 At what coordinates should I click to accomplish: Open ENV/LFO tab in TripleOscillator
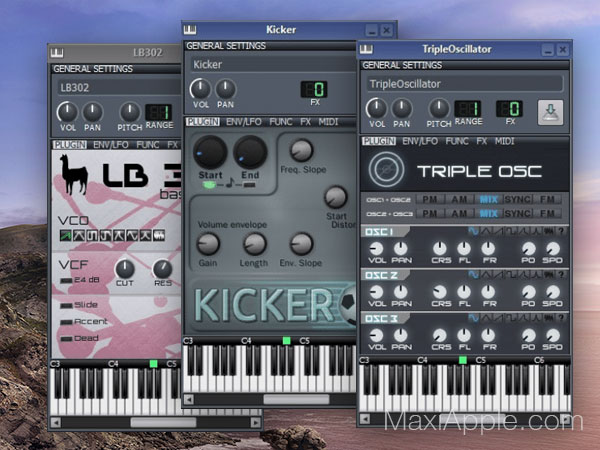pyautogui.click(x=420, y=141)
